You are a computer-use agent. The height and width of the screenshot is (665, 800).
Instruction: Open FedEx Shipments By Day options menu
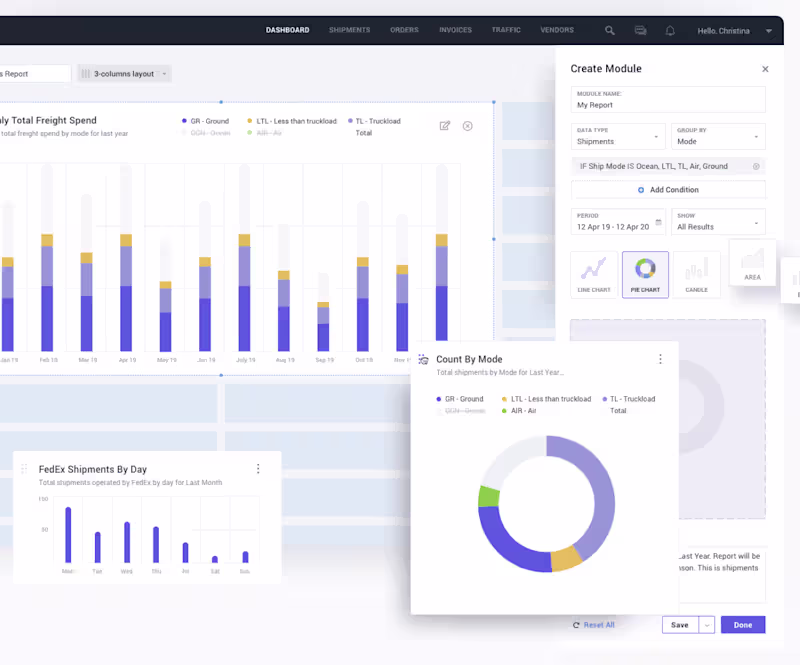point(258,469)
